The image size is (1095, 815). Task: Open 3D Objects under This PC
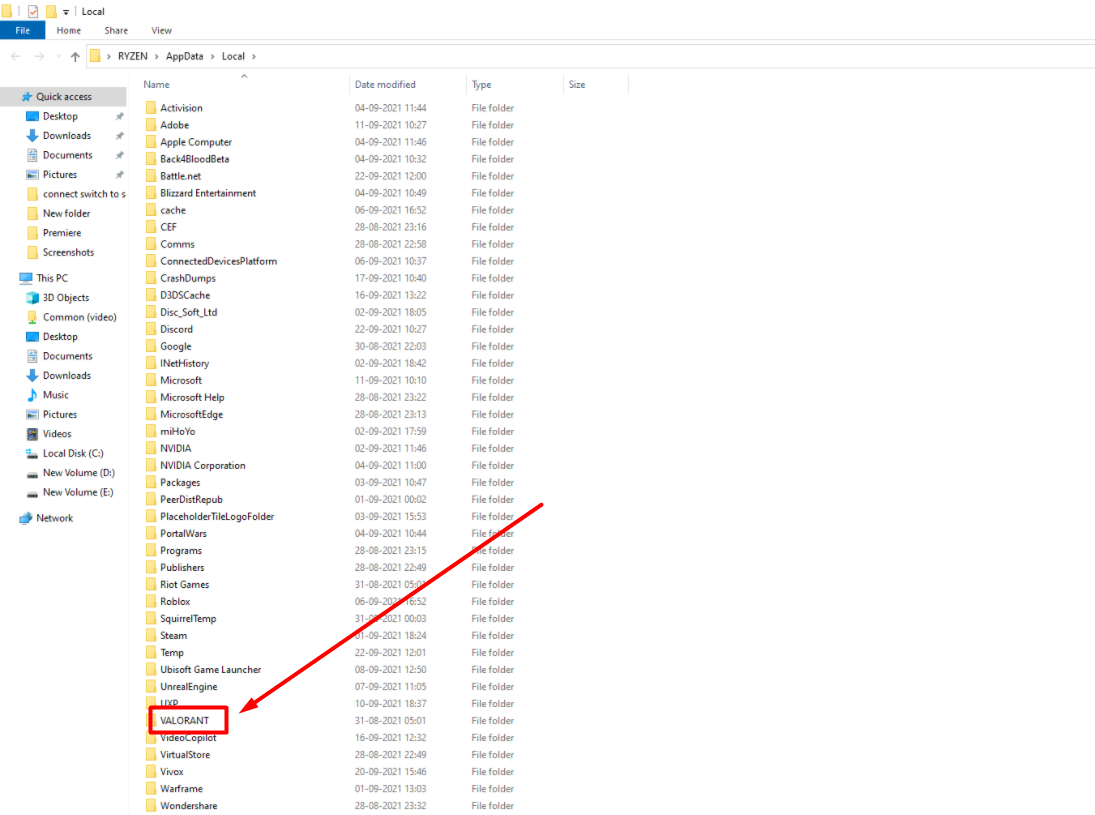pyautogui.click(x=66, y=298)
